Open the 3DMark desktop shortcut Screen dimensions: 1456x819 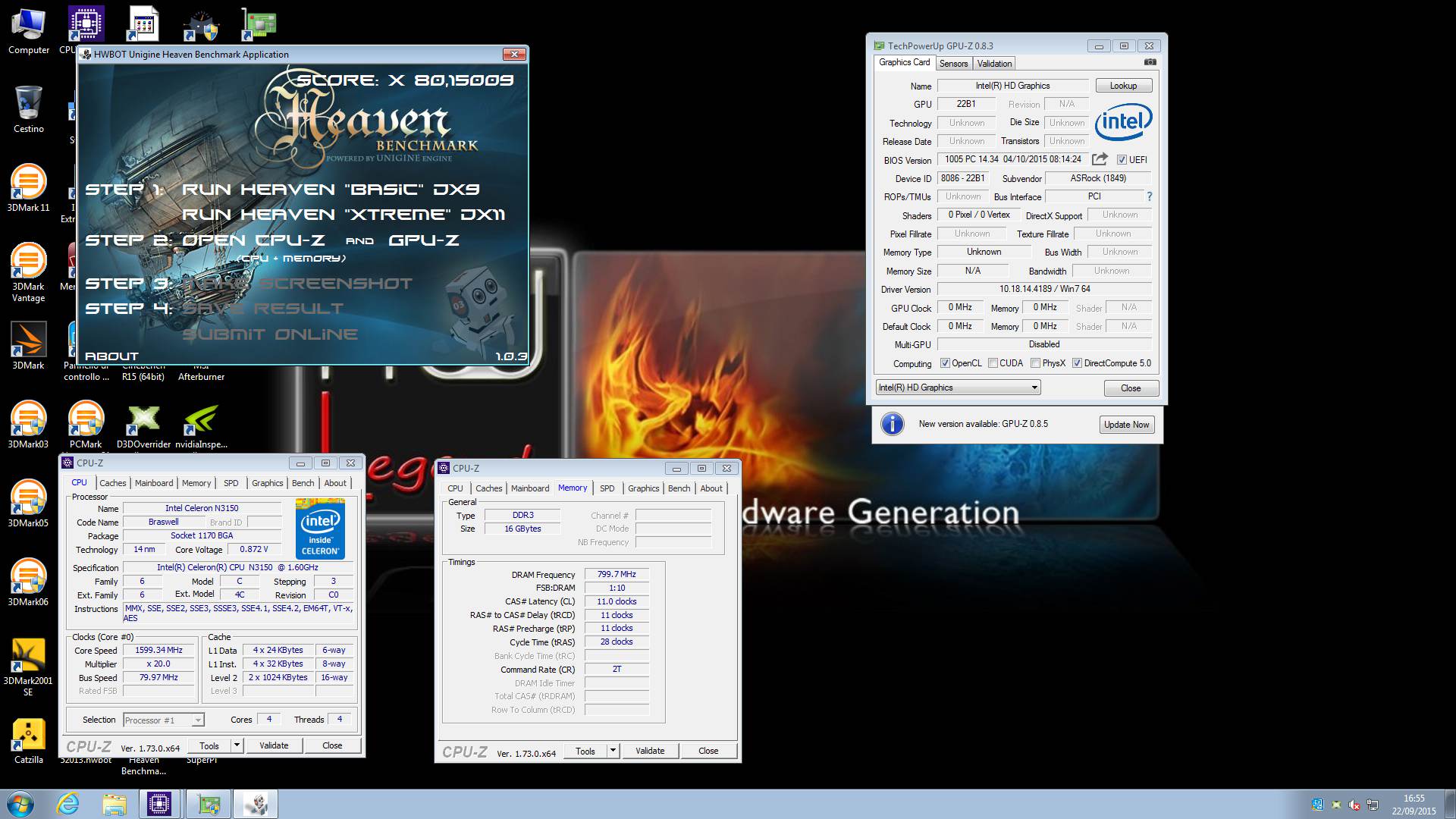pyautogui.click(x=29, y=346)
